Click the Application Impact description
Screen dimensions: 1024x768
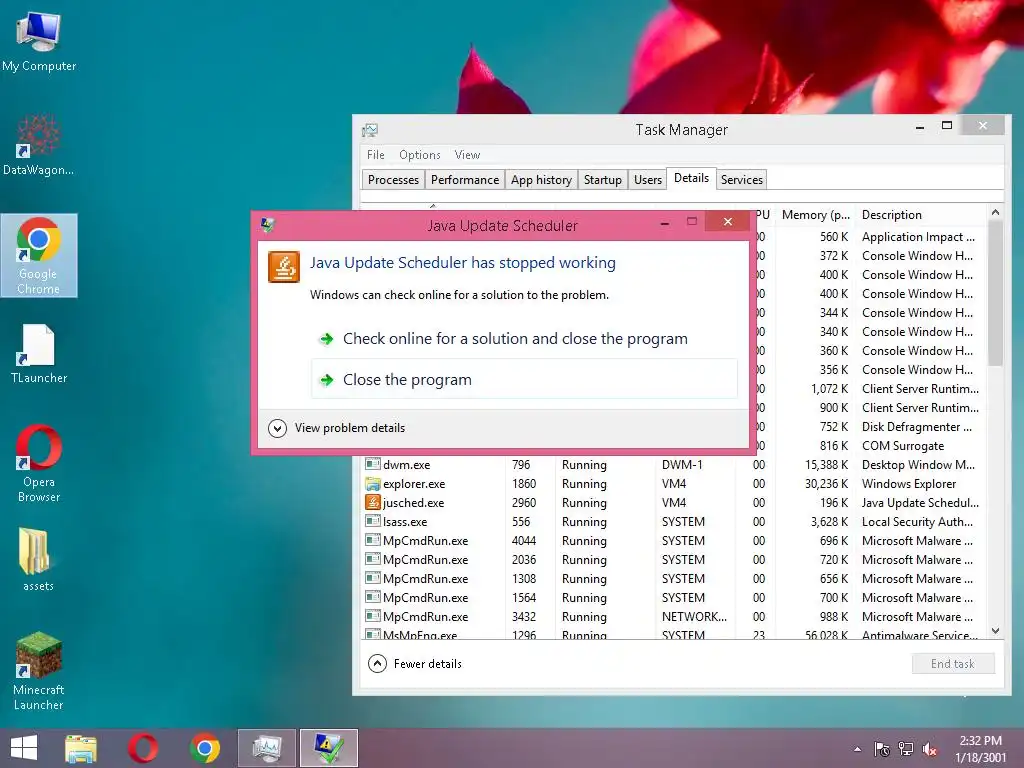[918, 236]
